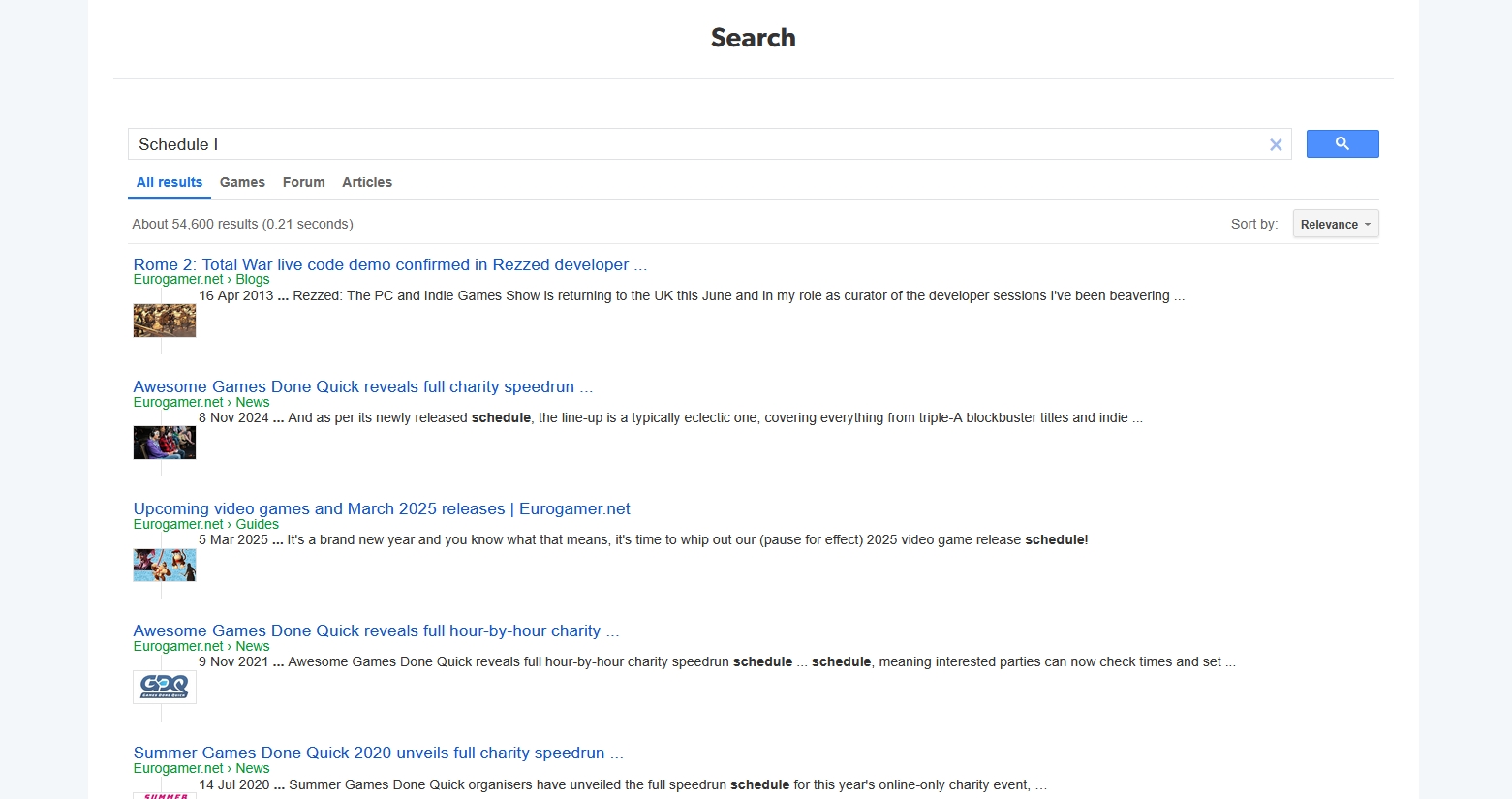Open 'Awesome Games Done Quick reveals full hour-by-hour' link
The image size is (1512, 799).
click(x=376, y=630)
